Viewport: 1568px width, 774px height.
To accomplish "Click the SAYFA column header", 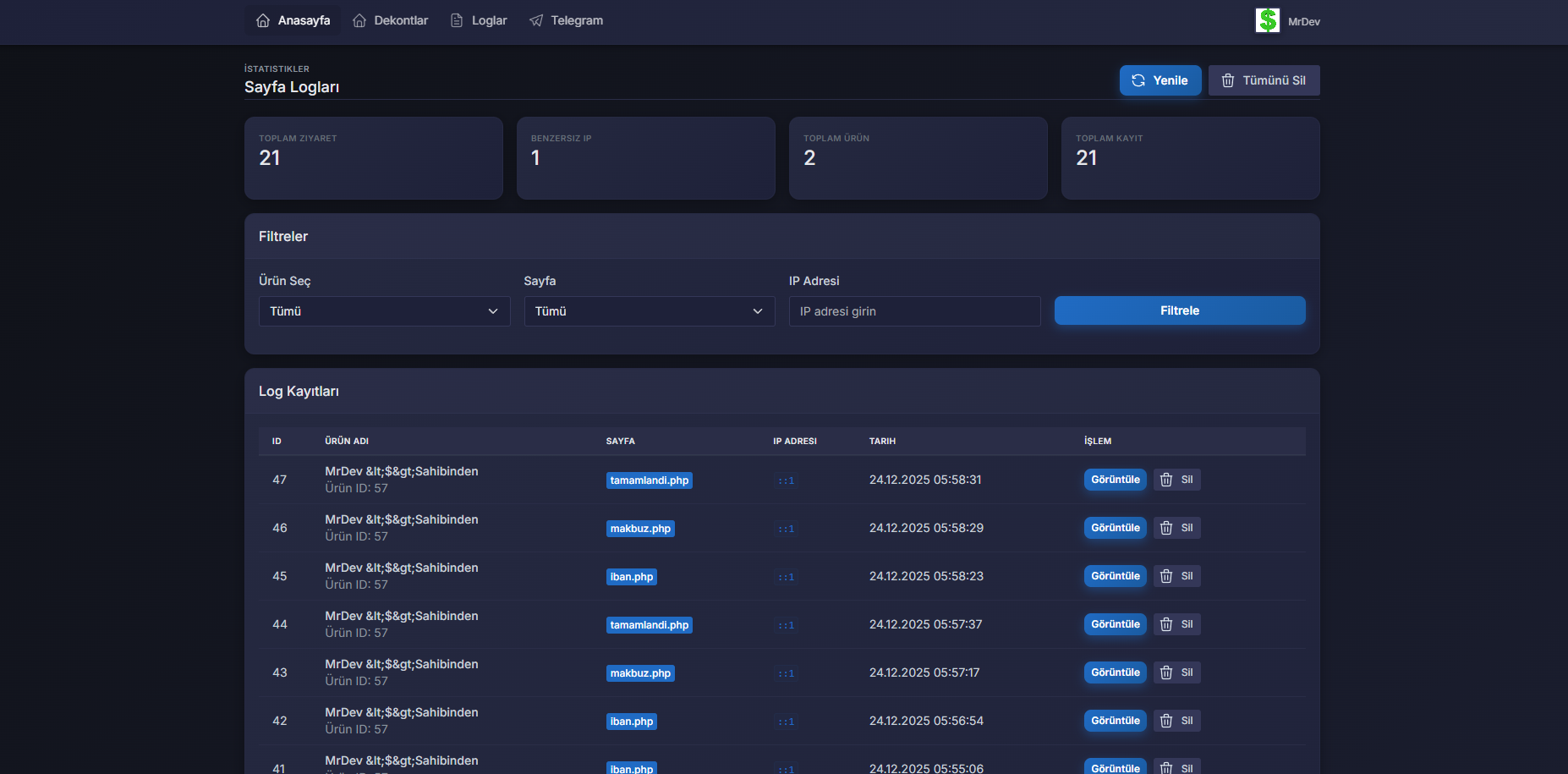I will point(621,441).
